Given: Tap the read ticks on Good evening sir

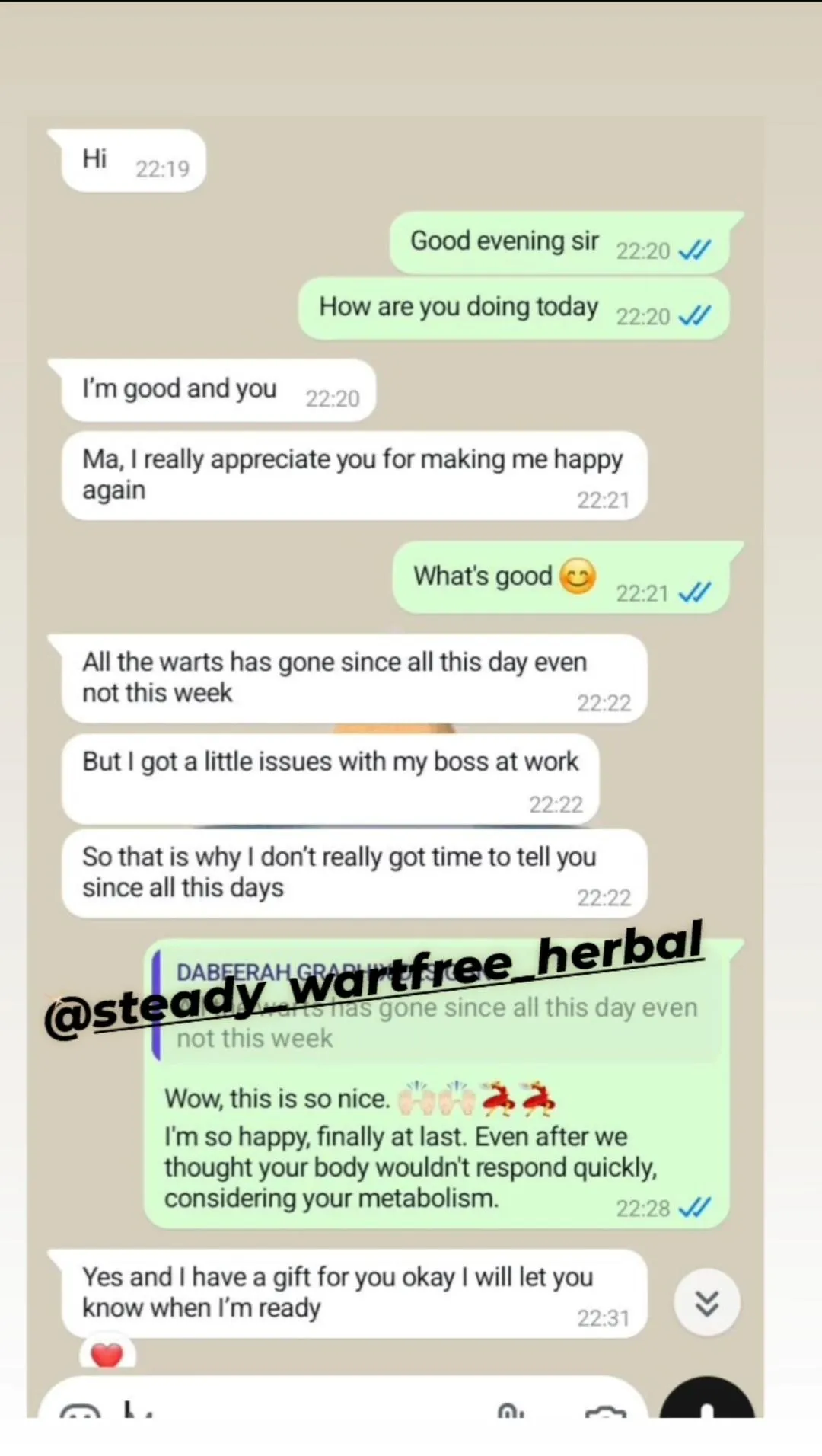Looking at the screenshot, I should click(x=694, y=250).
